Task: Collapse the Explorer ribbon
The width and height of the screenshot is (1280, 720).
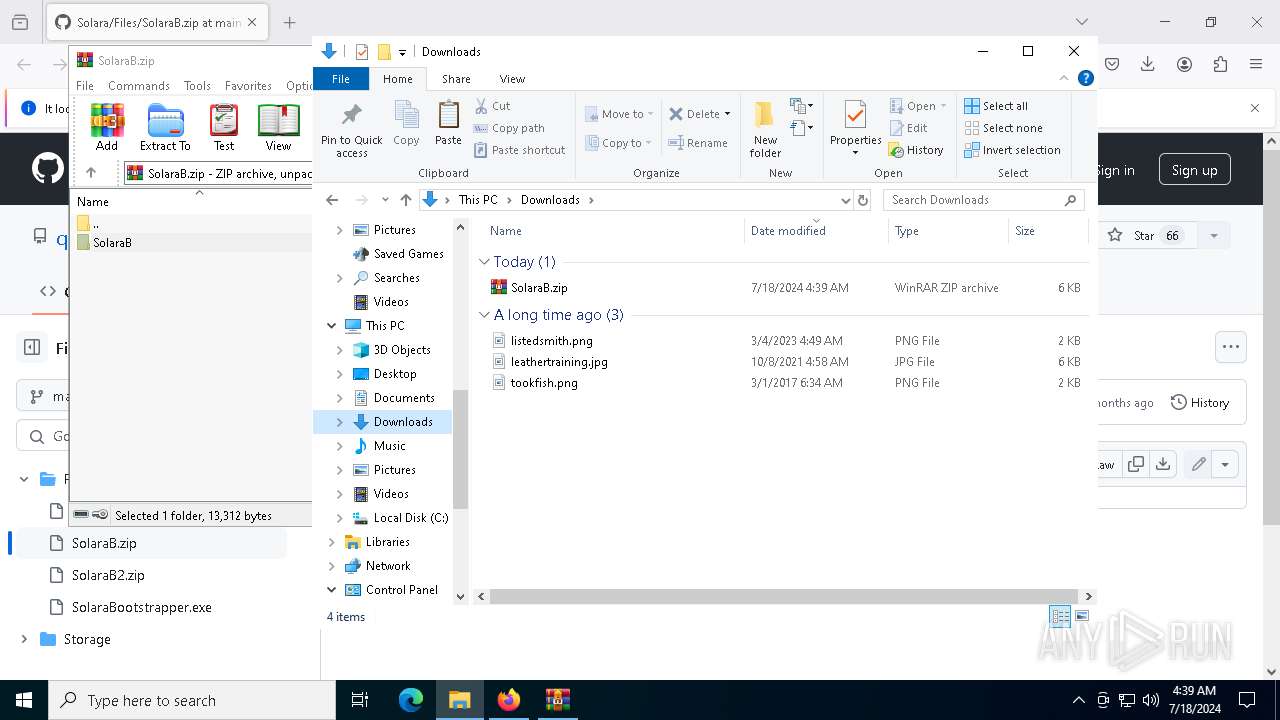Action: pyautogui.click(x=1065, y=78)
